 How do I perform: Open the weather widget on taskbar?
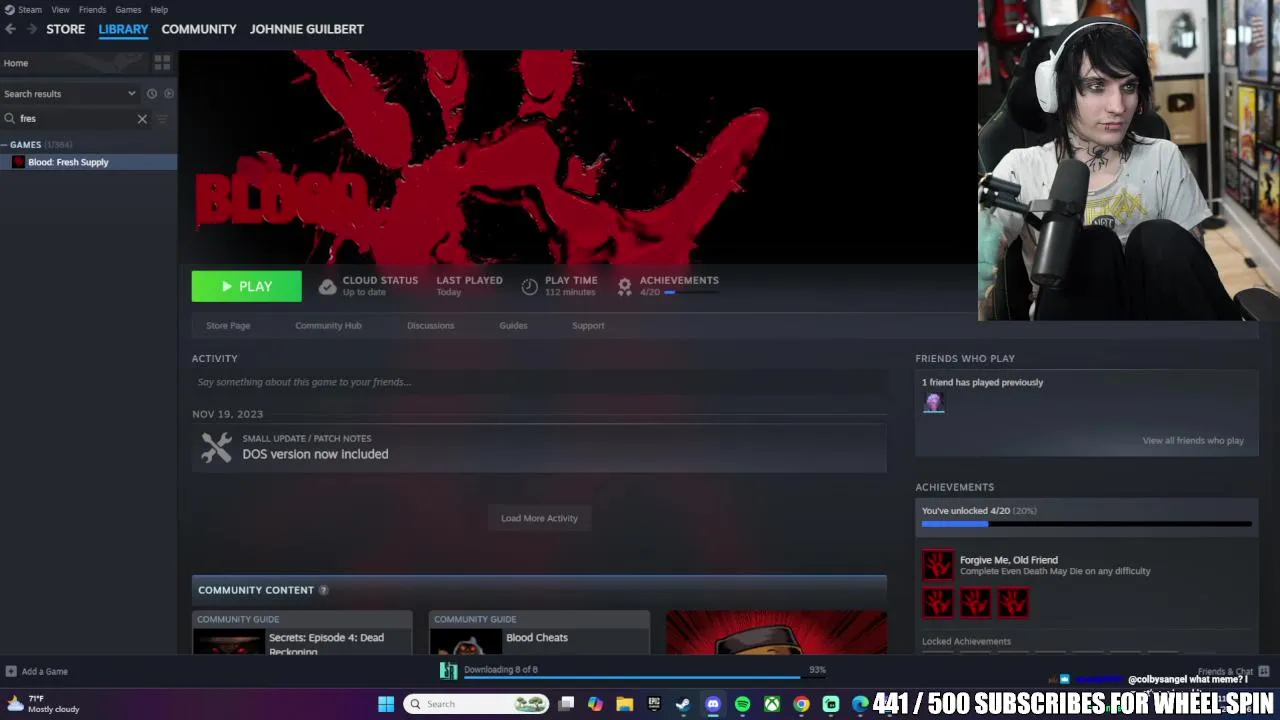(x=42, y=704)
